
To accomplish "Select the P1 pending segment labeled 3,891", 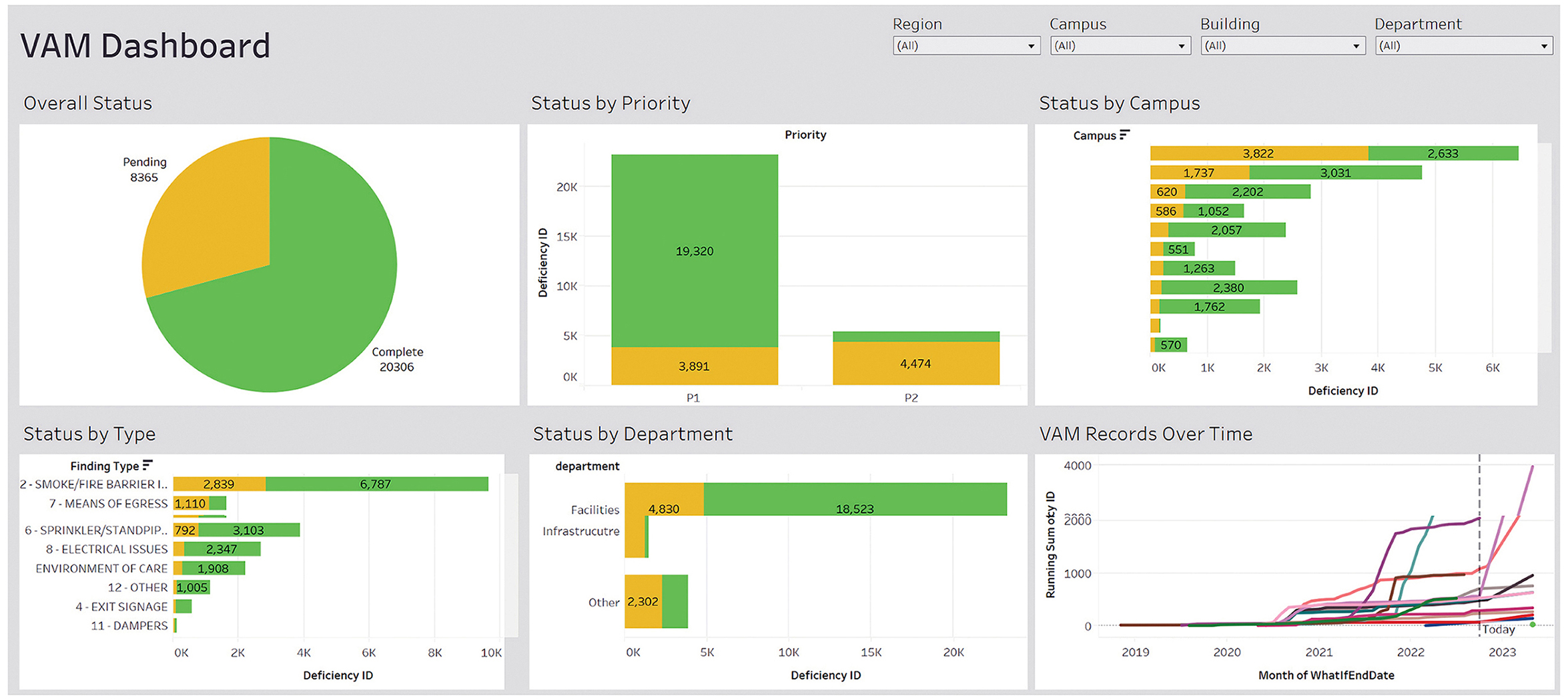I will click(x=695, y=366).
